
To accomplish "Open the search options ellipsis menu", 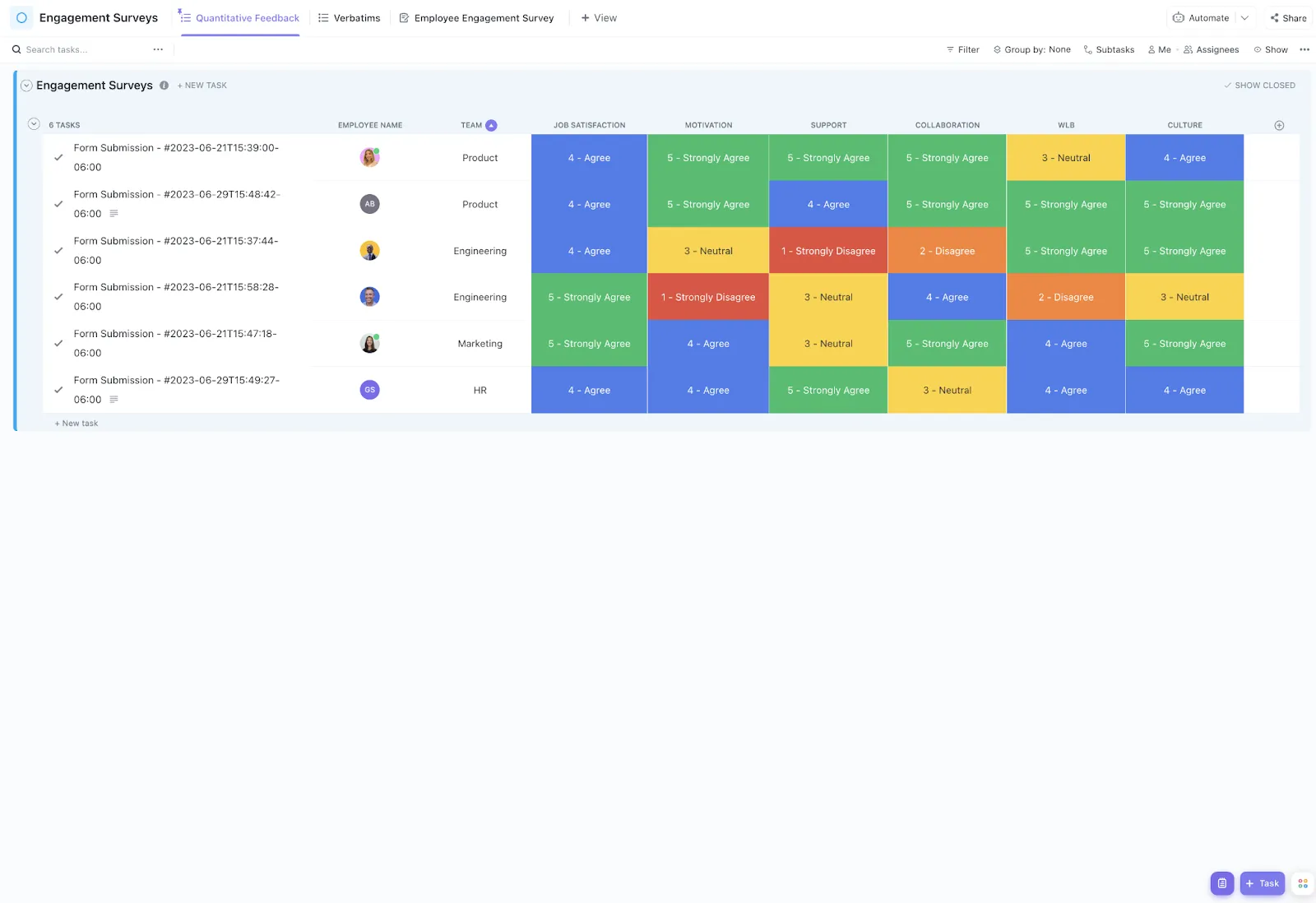I will click(158, 49).
